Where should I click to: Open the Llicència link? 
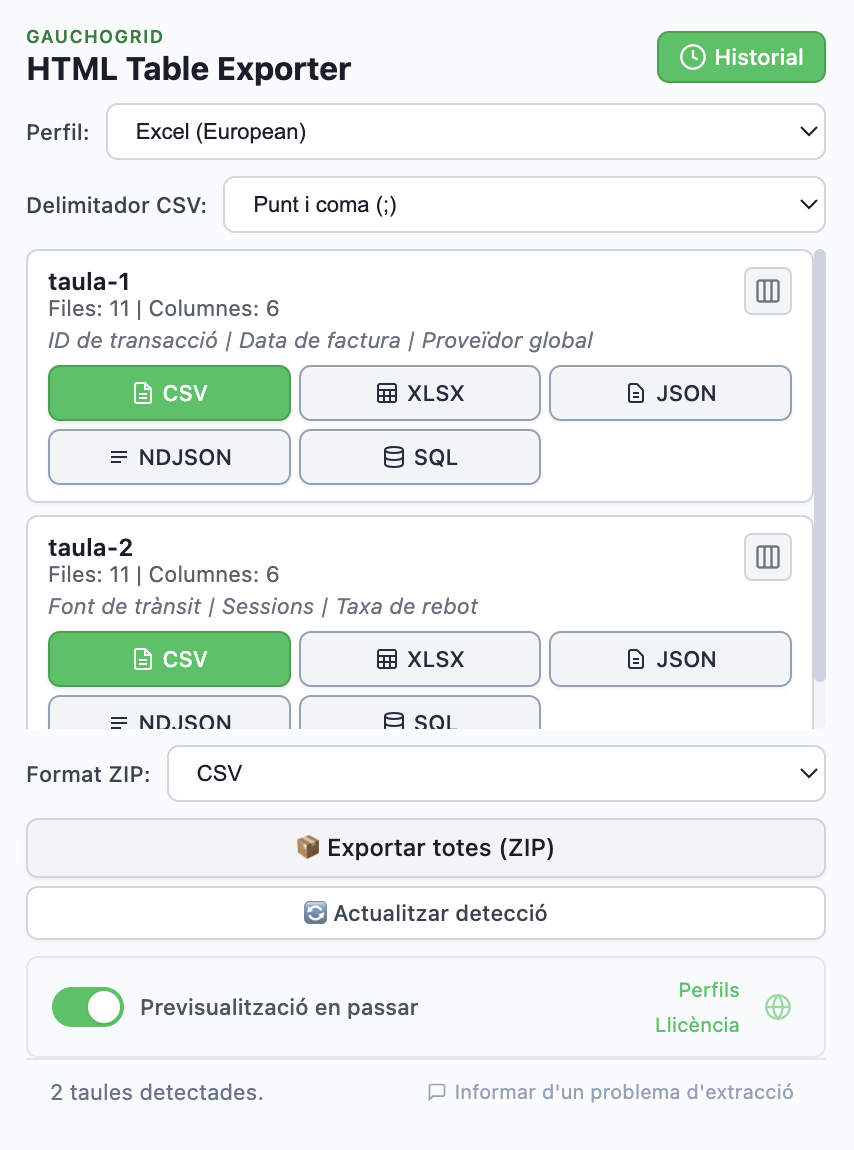(697, 1025)
